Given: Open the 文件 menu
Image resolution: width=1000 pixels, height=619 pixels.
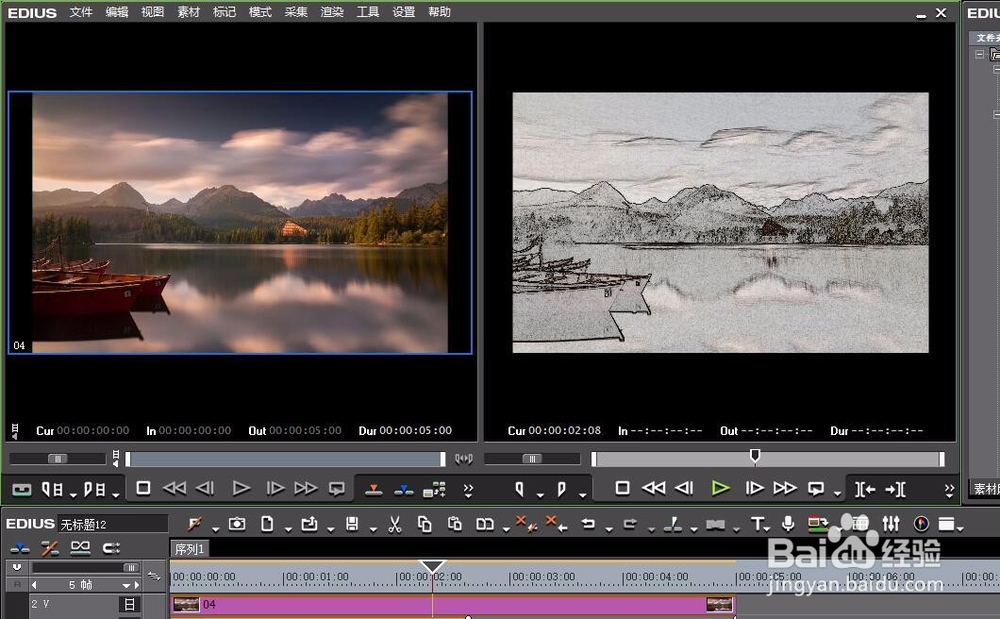Looking at the screenshot, I should [81, 12].
